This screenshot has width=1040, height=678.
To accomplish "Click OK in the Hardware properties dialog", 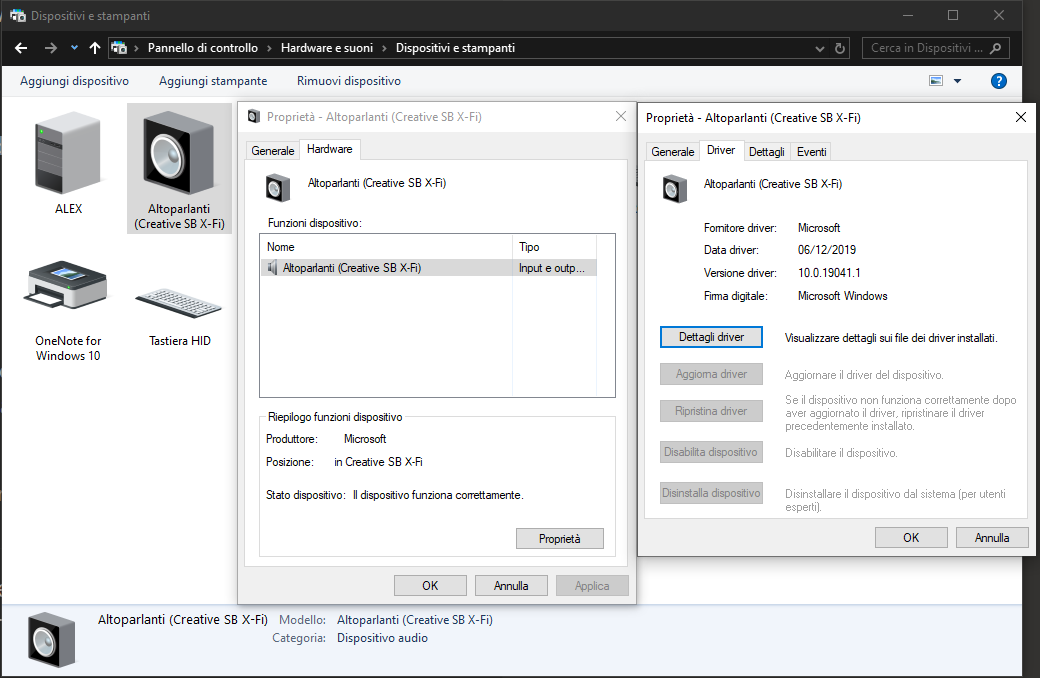I will (x=430, y=586).
